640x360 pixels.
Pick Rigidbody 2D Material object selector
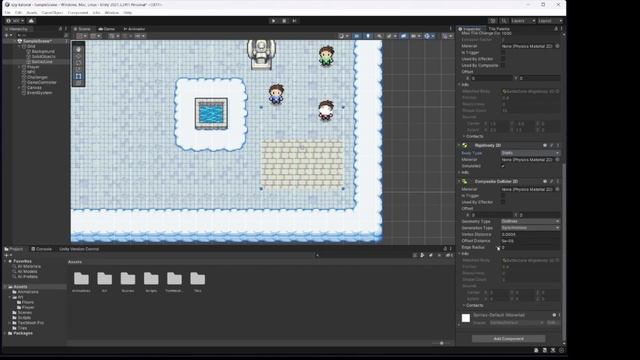coord(558,160)
